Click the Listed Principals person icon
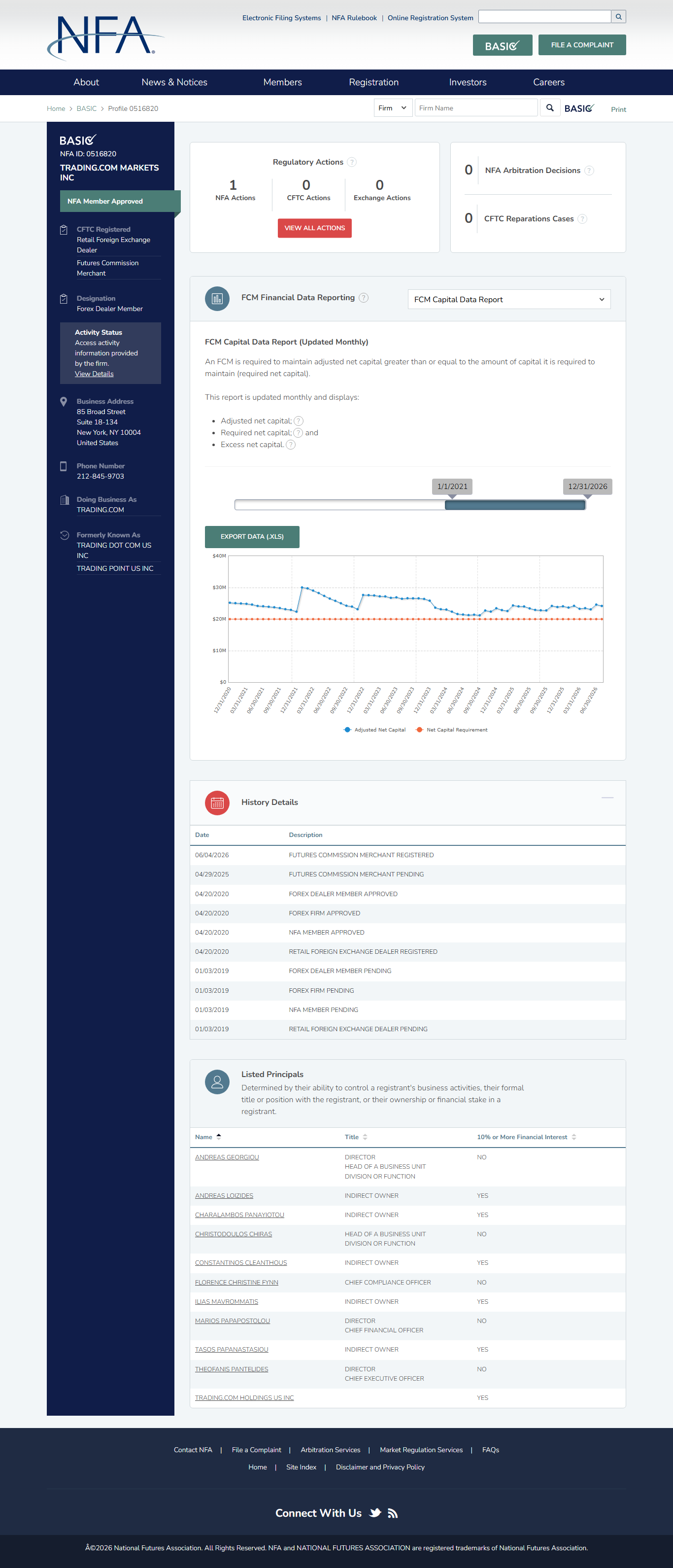The height and width of the screenshot is (1568, 673). (x=217, y=1081)
